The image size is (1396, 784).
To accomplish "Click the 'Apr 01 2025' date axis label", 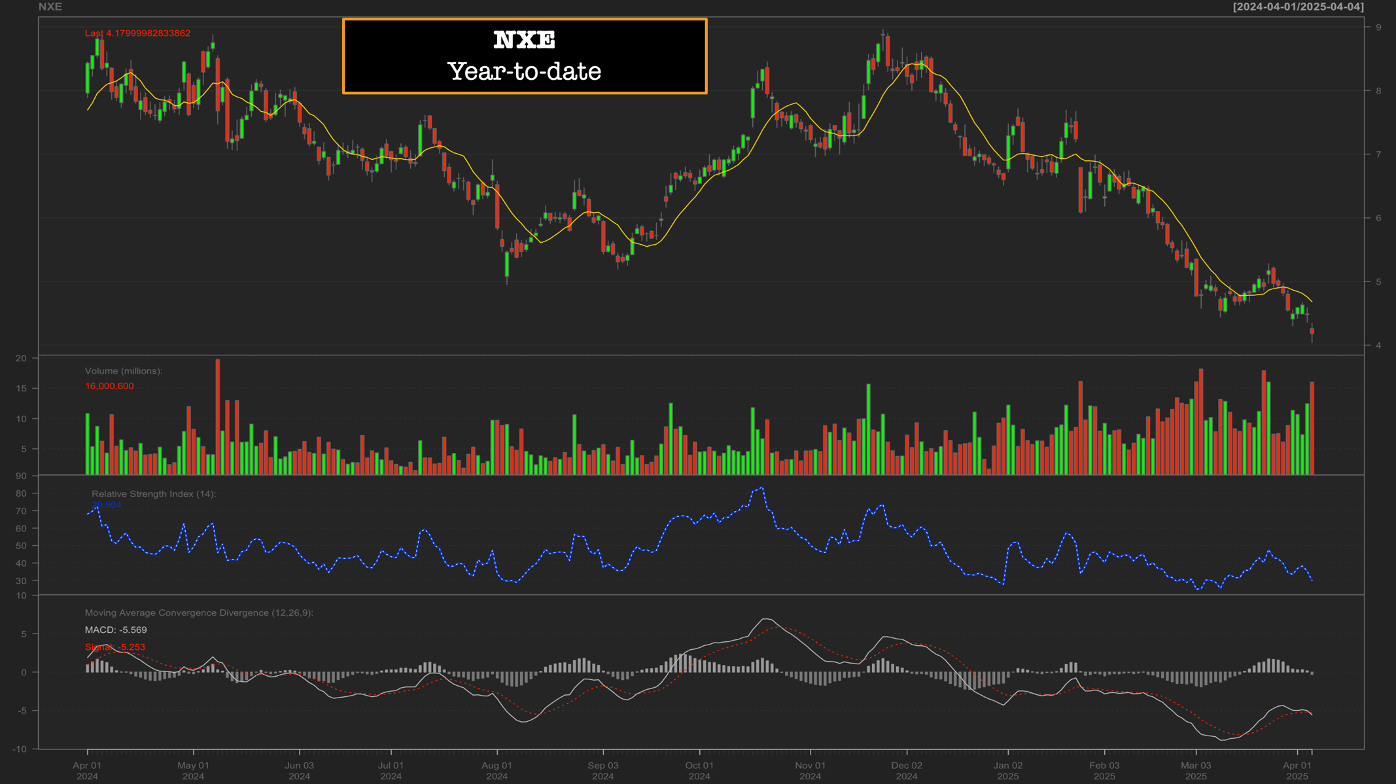I will [x=1298, y=770].
